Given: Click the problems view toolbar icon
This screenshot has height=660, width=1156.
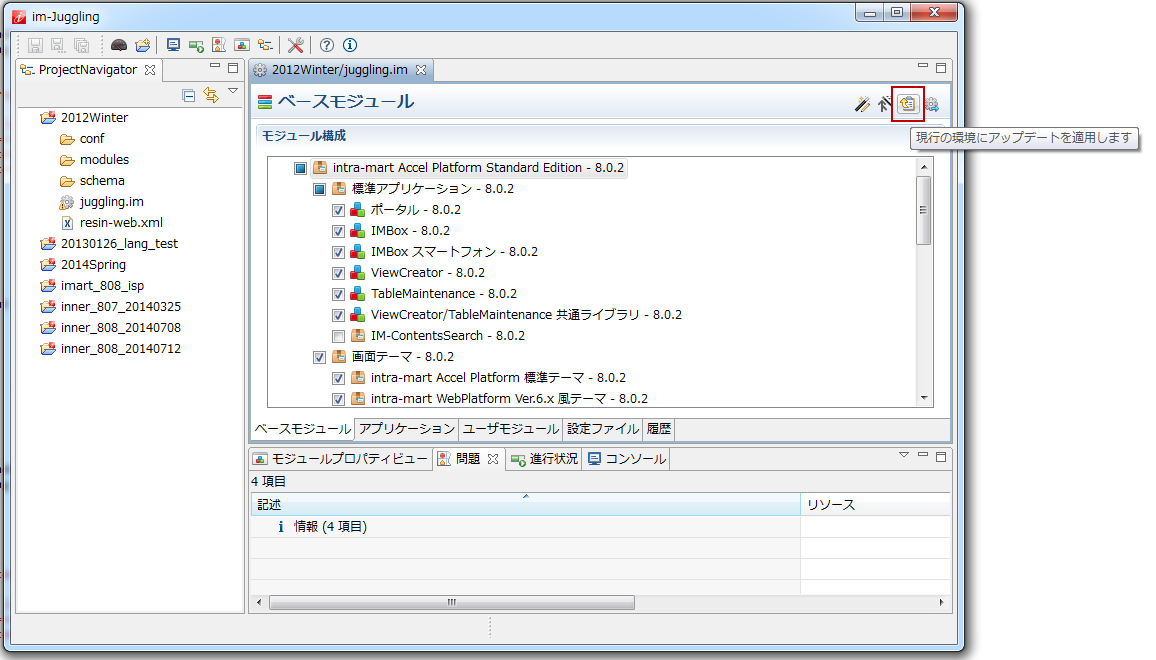Looking at the screenshot, I should [x=219, y=46].
